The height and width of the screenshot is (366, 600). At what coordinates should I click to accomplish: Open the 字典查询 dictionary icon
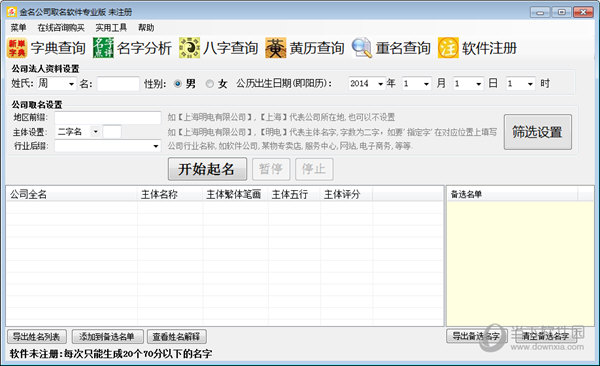(17, 48)
